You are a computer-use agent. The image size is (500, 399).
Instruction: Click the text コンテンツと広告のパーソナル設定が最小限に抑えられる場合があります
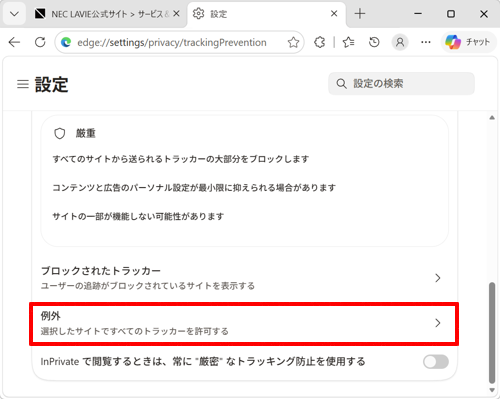[x=194, y=188]
